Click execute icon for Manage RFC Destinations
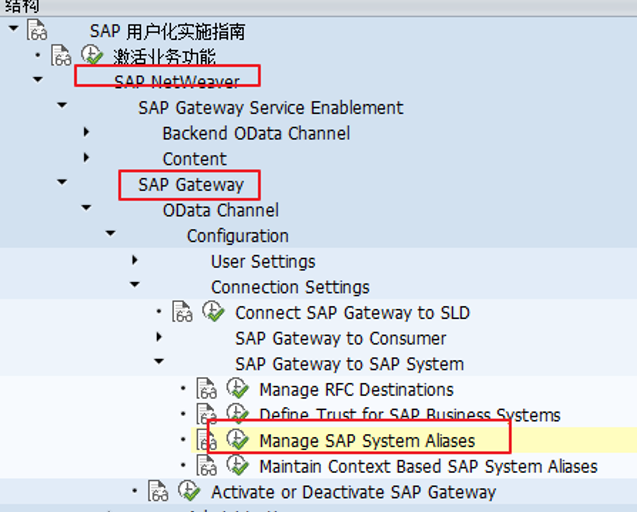Image resolution: width=637 pixels, height=512 pixels. pos(237,389)
